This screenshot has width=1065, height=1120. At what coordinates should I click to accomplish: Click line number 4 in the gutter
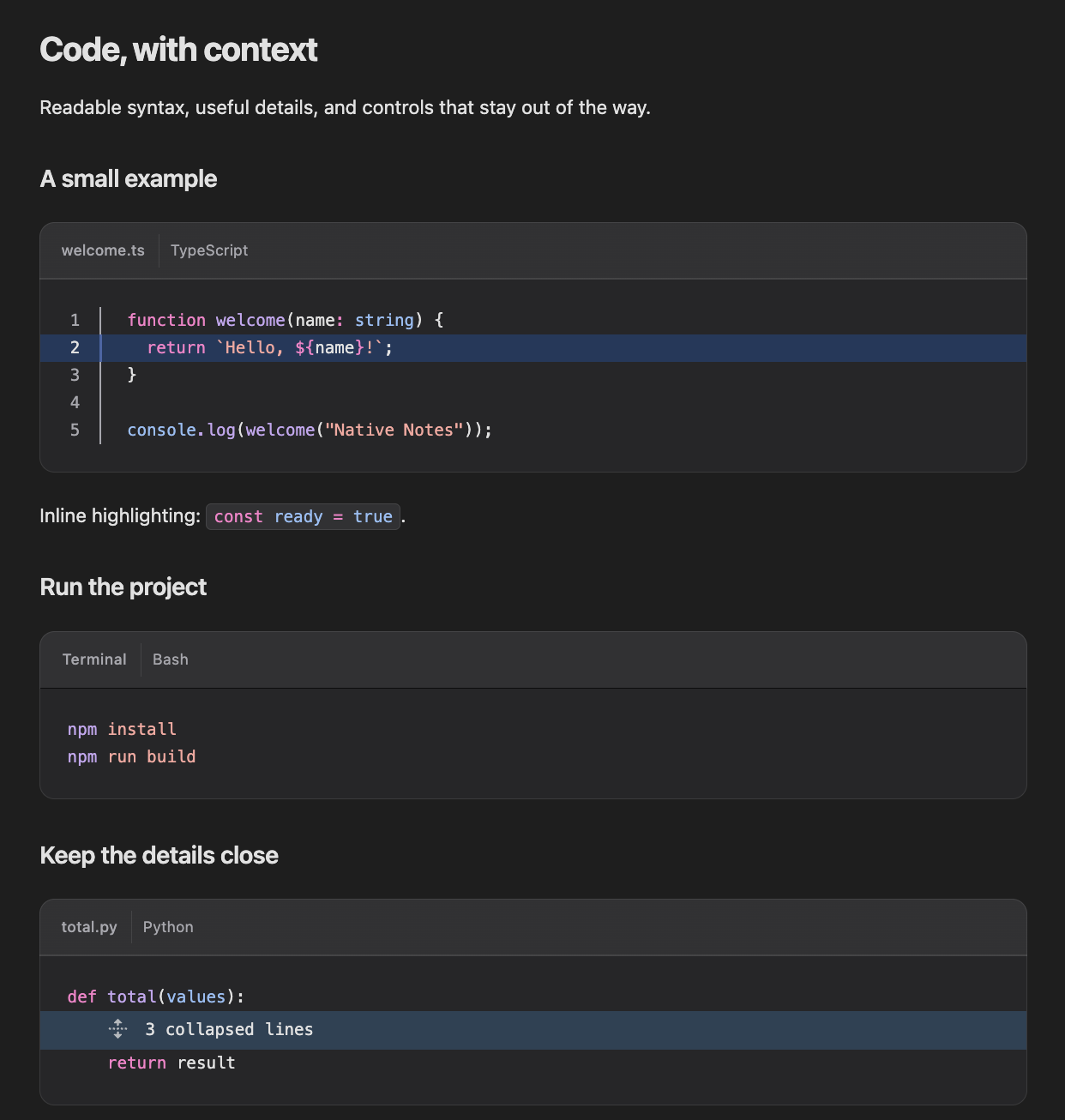pyautogui.click(x=75, y=402)
